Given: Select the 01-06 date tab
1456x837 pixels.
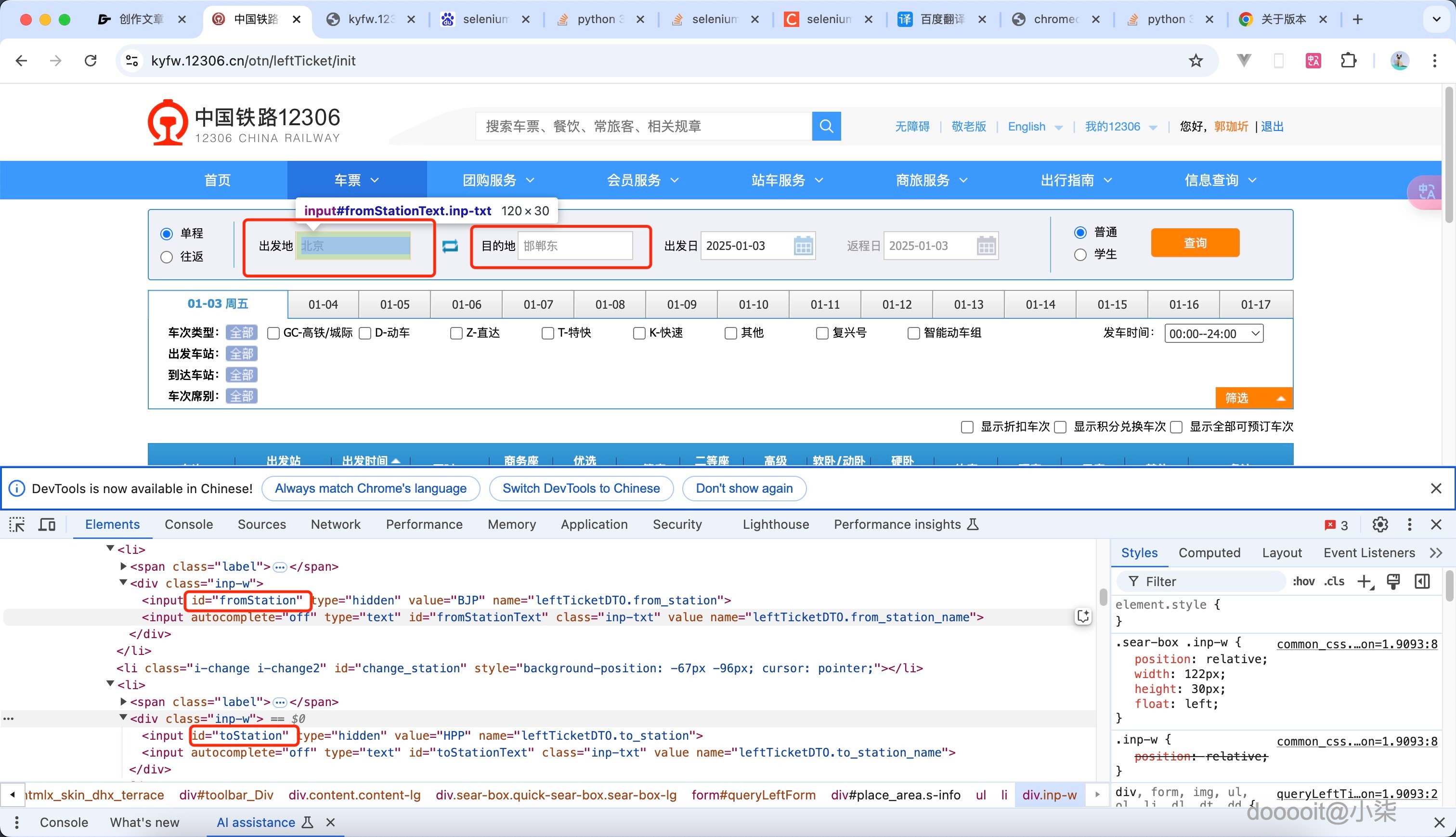Looking at the screenshot, I should click(466, 304).
